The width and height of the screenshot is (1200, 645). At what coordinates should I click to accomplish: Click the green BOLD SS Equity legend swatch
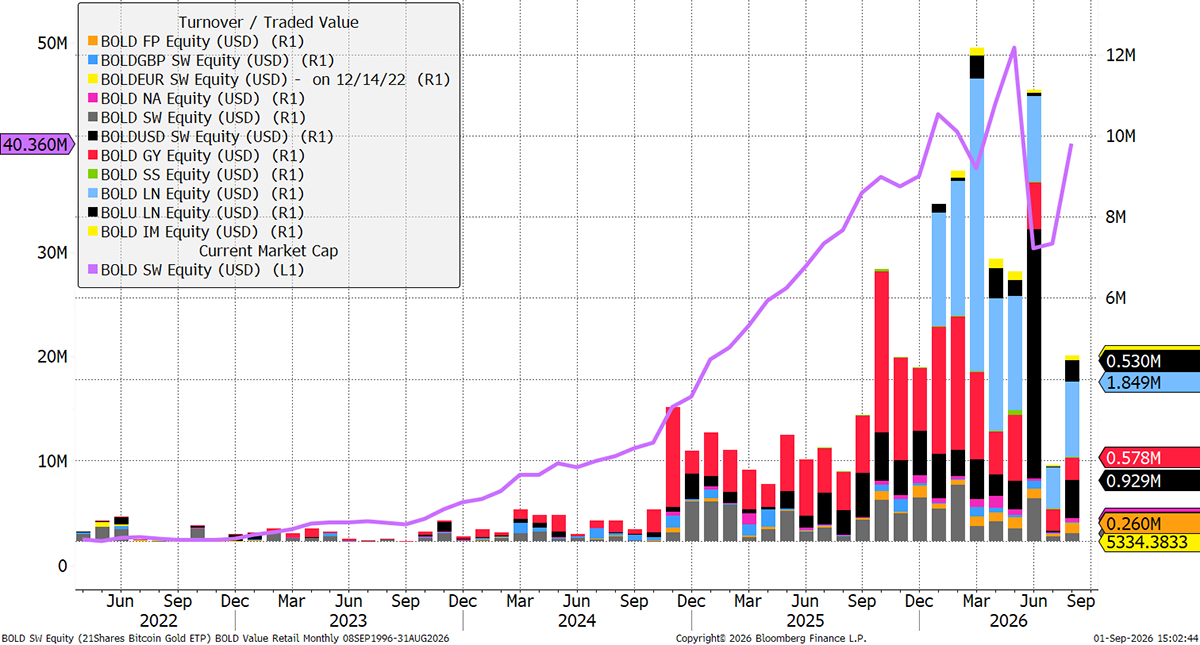[93, 174]
